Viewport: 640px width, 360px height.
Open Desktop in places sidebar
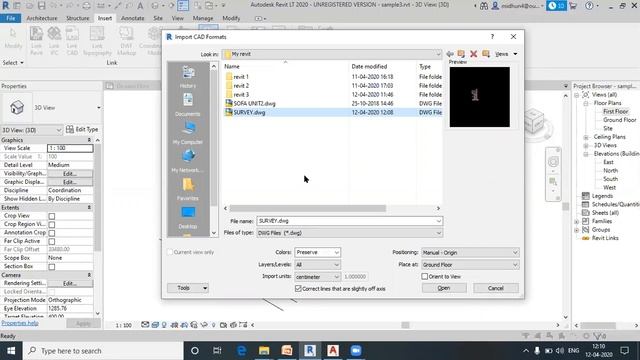188,217
